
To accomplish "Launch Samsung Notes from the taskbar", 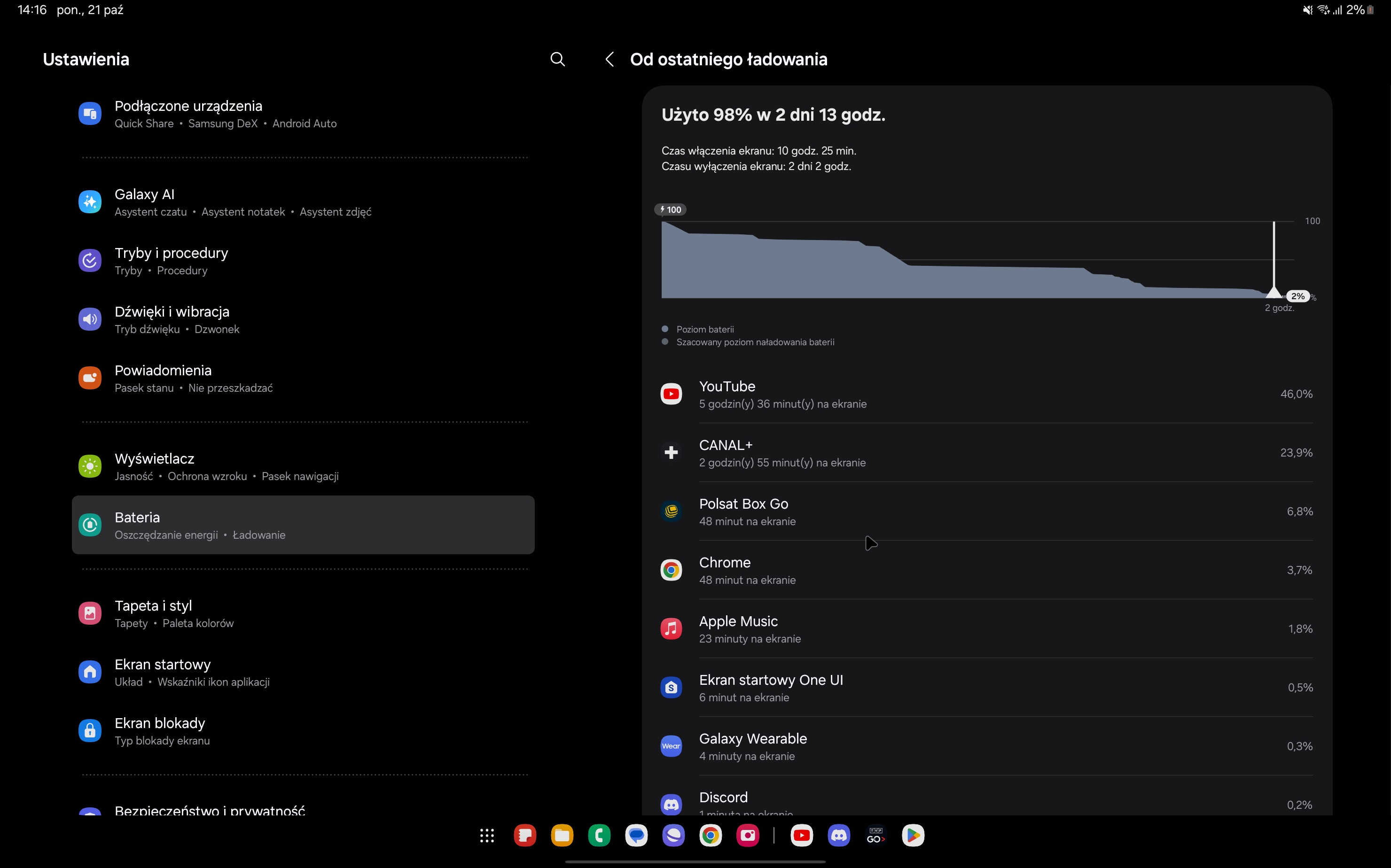I will (x=524, y=836).
